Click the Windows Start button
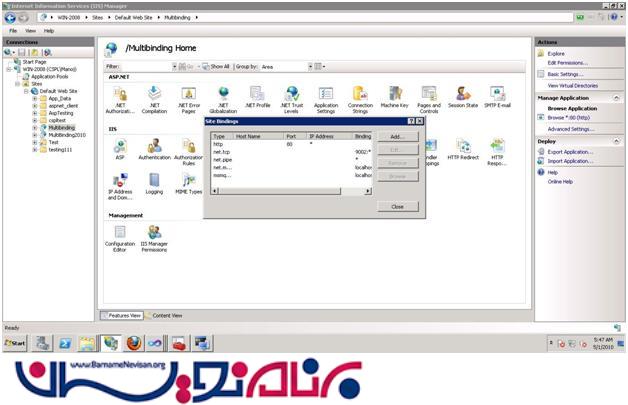This screenshot has width=628, height=405. (x=15, y=343)
